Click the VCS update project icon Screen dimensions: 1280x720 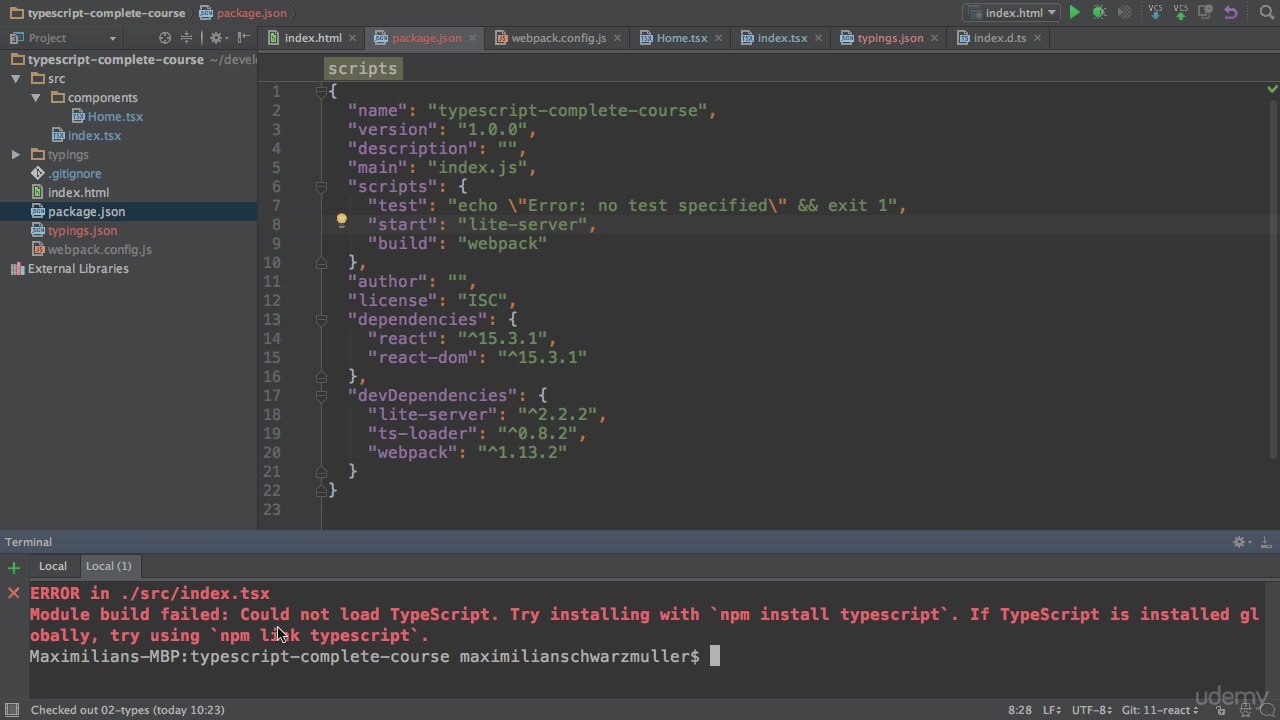pyautogui.click(x=1155, y=13)
